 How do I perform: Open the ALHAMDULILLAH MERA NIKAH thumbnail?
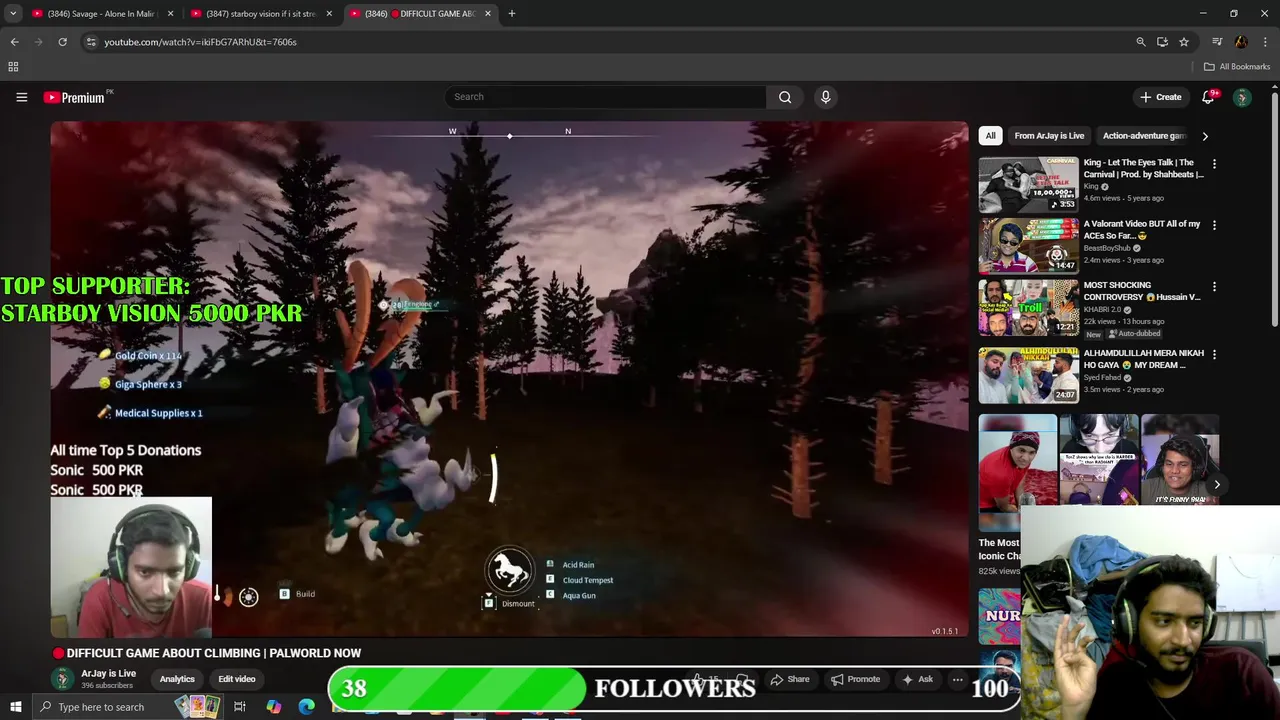click(x=1028, y=374)
